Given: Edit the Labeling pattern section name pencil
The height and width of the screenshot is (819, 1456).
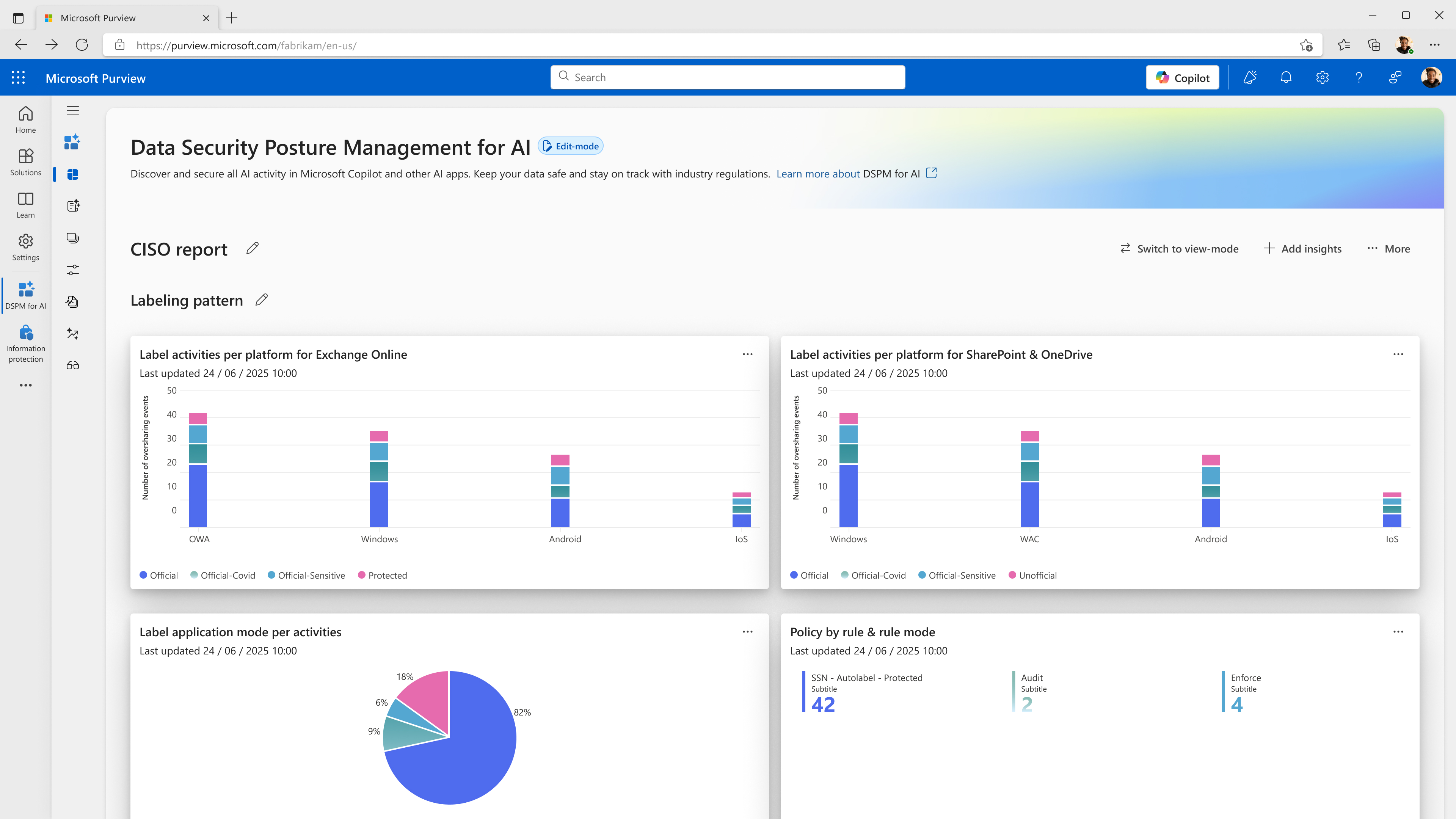Looking at the screenshot, I should click(x=261, y=300).
